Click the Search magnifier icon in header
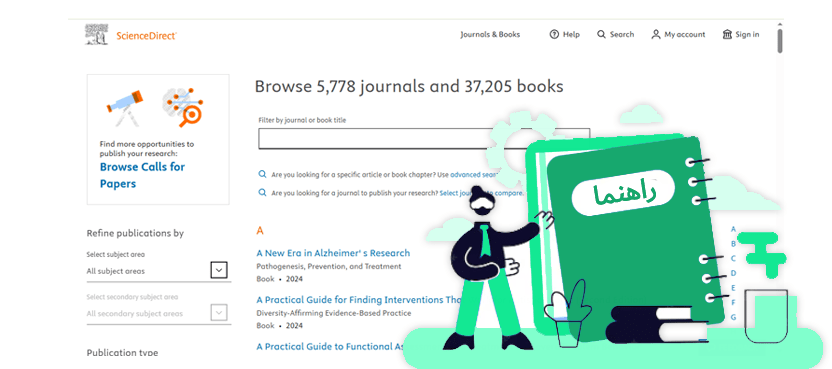 pyautogui.click(x=601, y=35)
